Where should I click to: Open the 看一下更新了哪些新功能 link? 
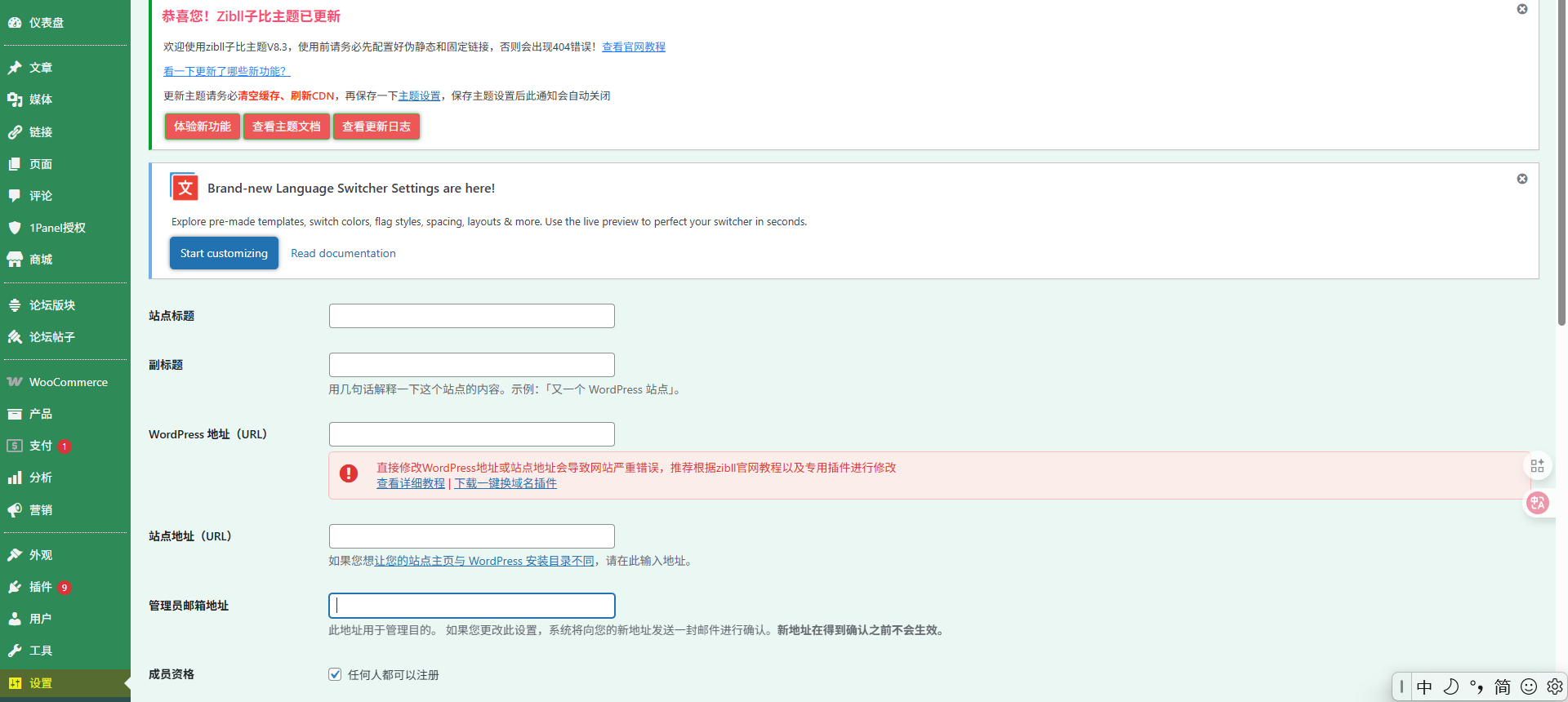tap(226, 72)
